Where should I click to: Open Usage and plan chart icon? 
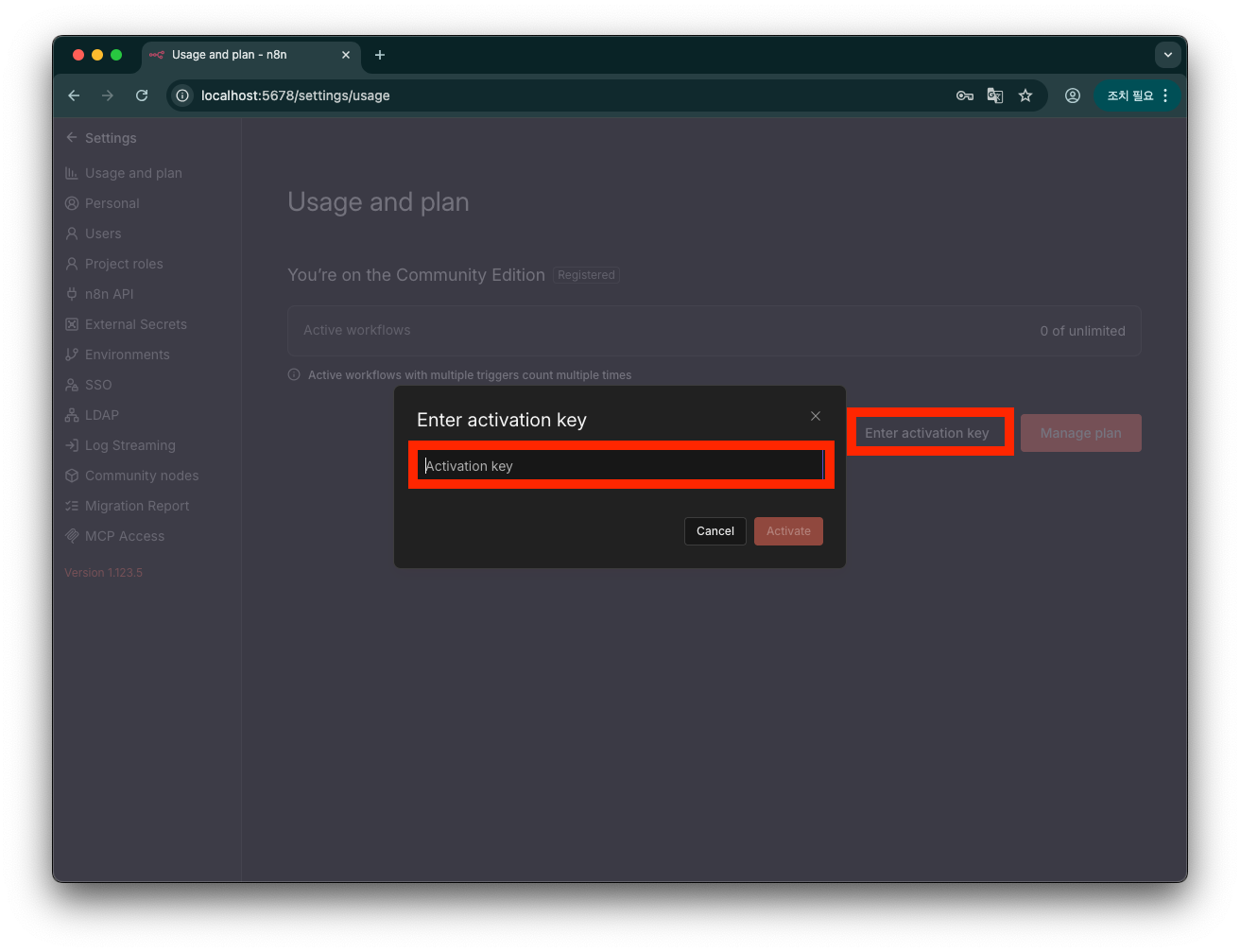[x=72, y=173]
